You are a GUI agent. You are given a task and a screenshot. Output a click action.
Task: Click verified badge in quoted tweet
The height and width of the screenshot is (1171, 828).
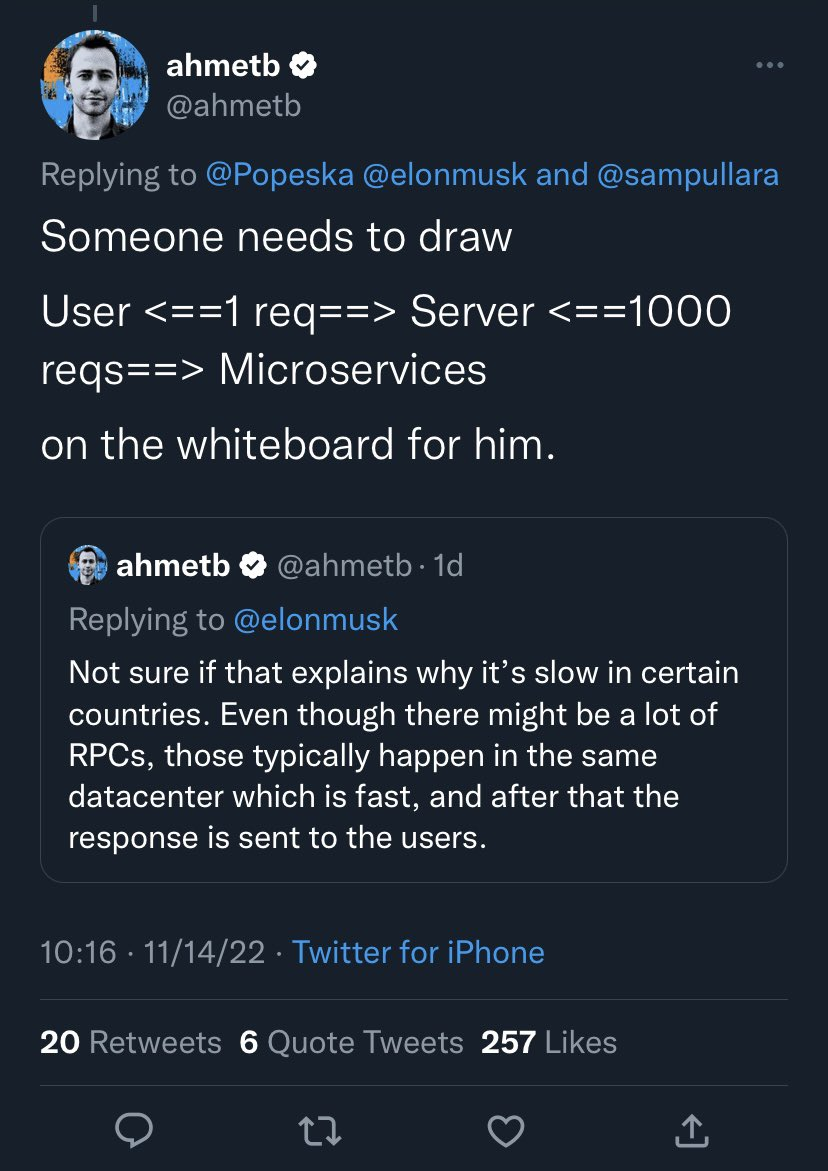[x=253, y=566]
